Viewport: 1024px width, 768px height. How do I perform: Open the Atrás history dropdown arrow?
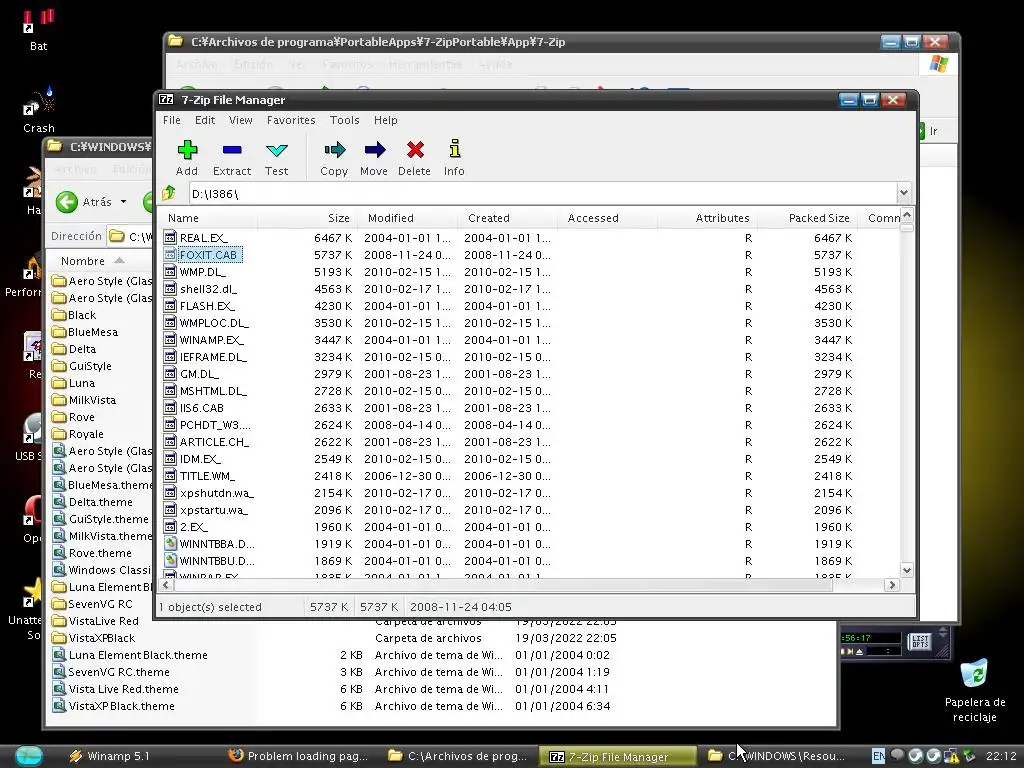click(x=123, y=202)
